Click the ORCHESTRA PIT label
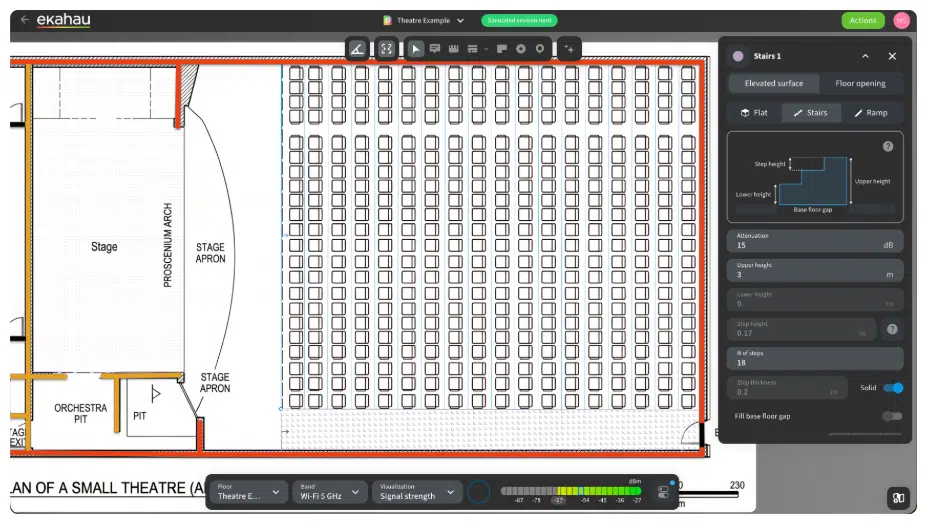This screenshot has width=925, height=521. tap(81, 413)
